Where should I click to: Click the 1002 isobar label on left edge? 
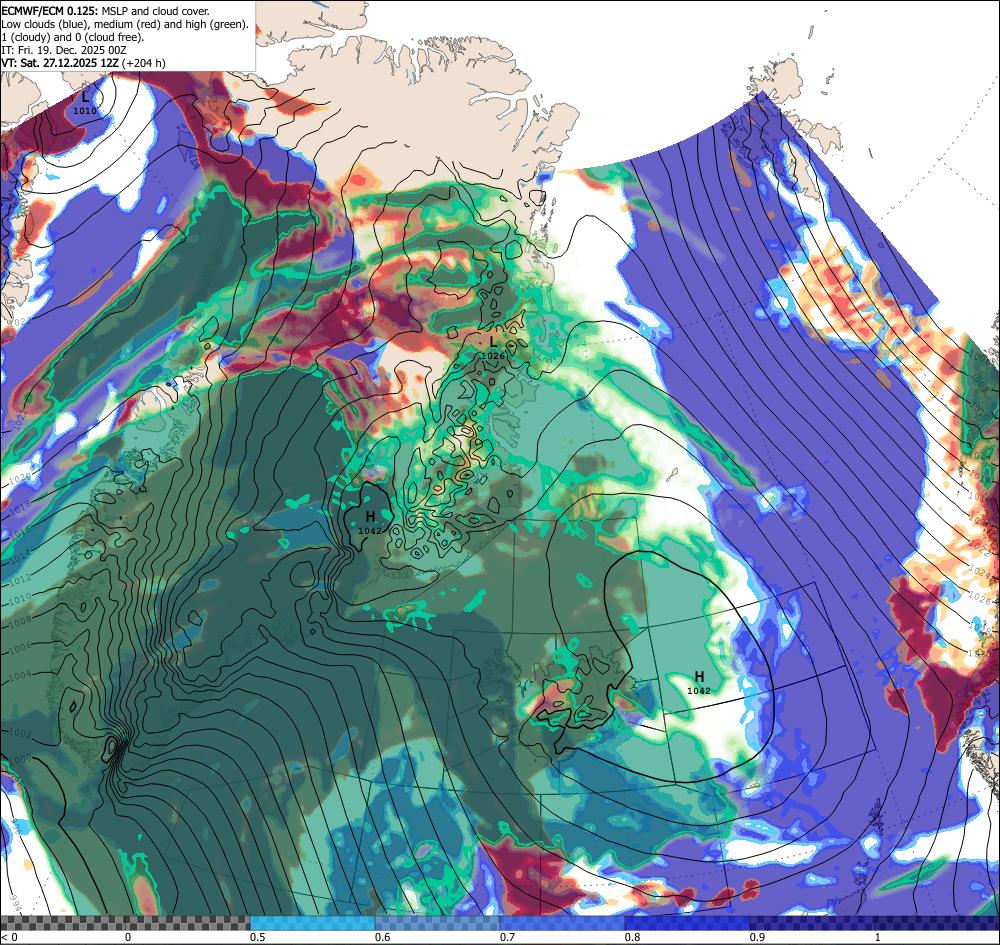pyautogui.click(x=20, y=734)
